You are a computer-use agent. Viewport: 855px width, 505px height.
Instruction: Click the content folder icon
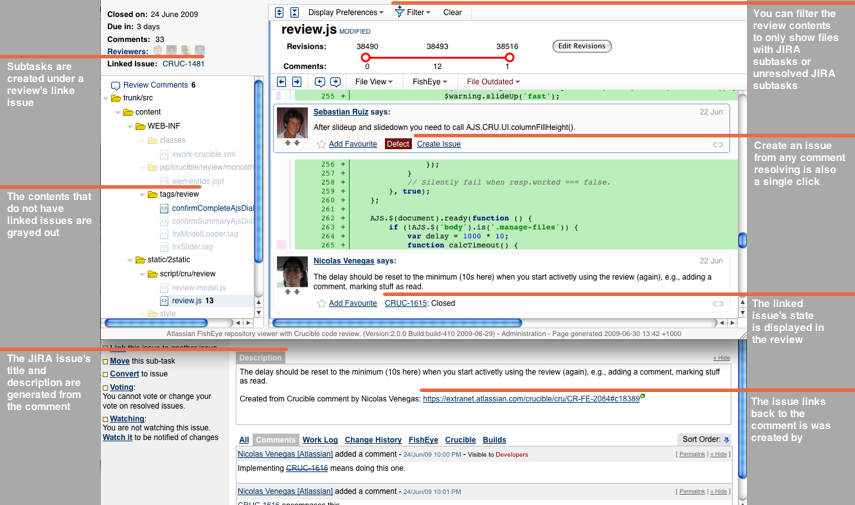coord(128,112)
